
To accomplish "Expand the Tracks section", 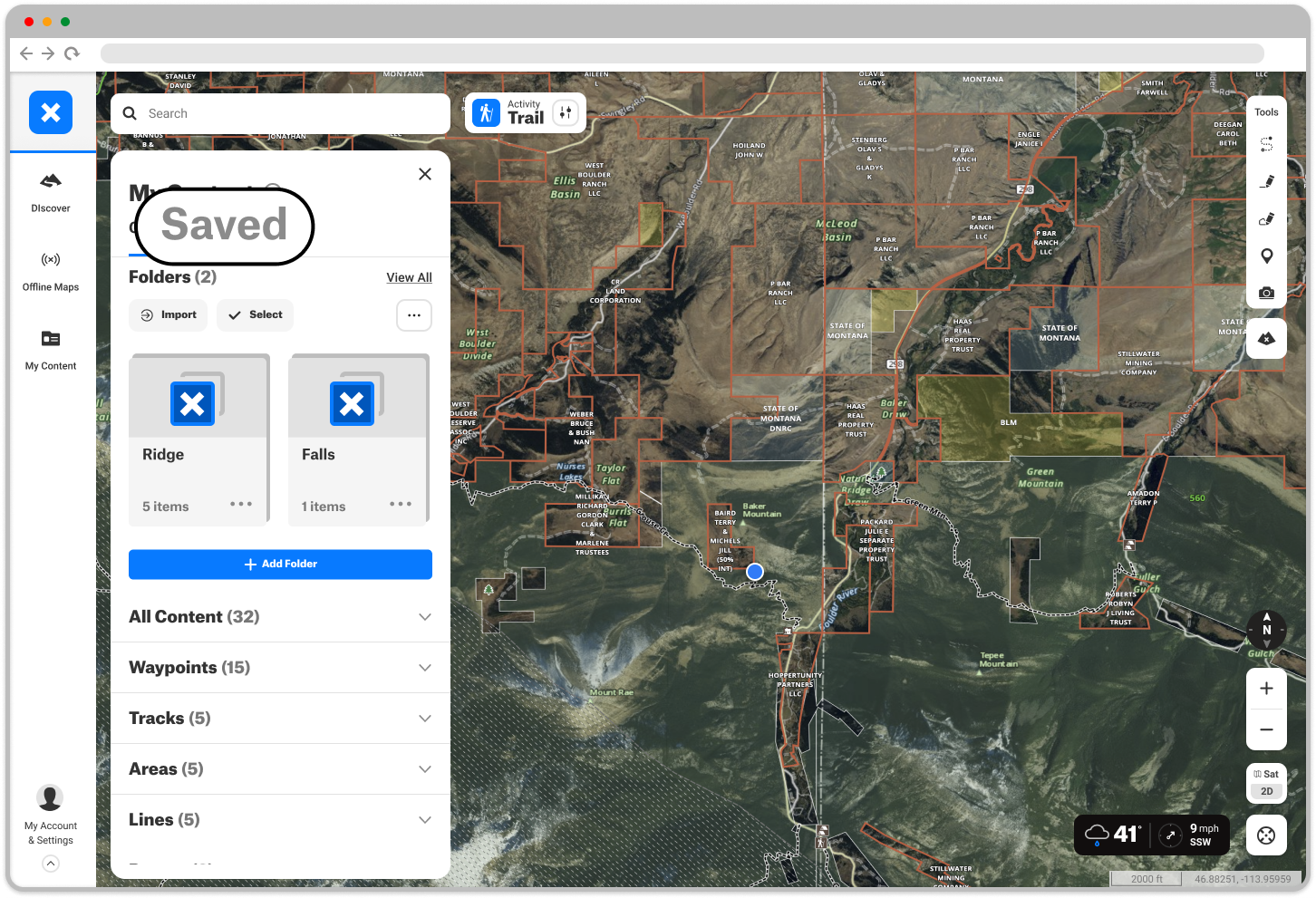I will (280, 718).
